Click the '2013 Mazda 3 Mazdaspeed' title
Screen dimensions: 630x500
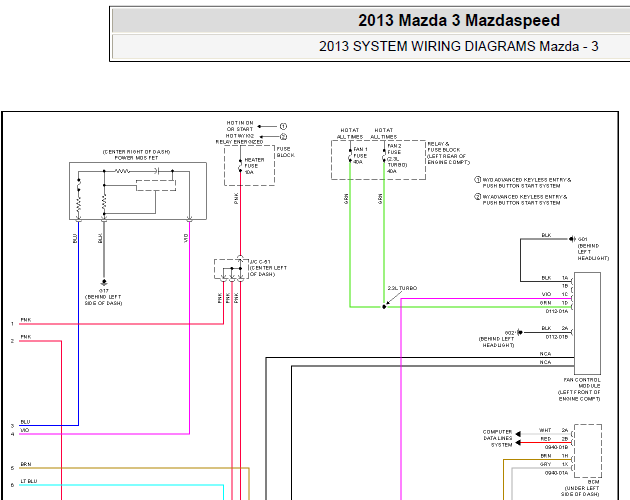[x=459, y=20]
